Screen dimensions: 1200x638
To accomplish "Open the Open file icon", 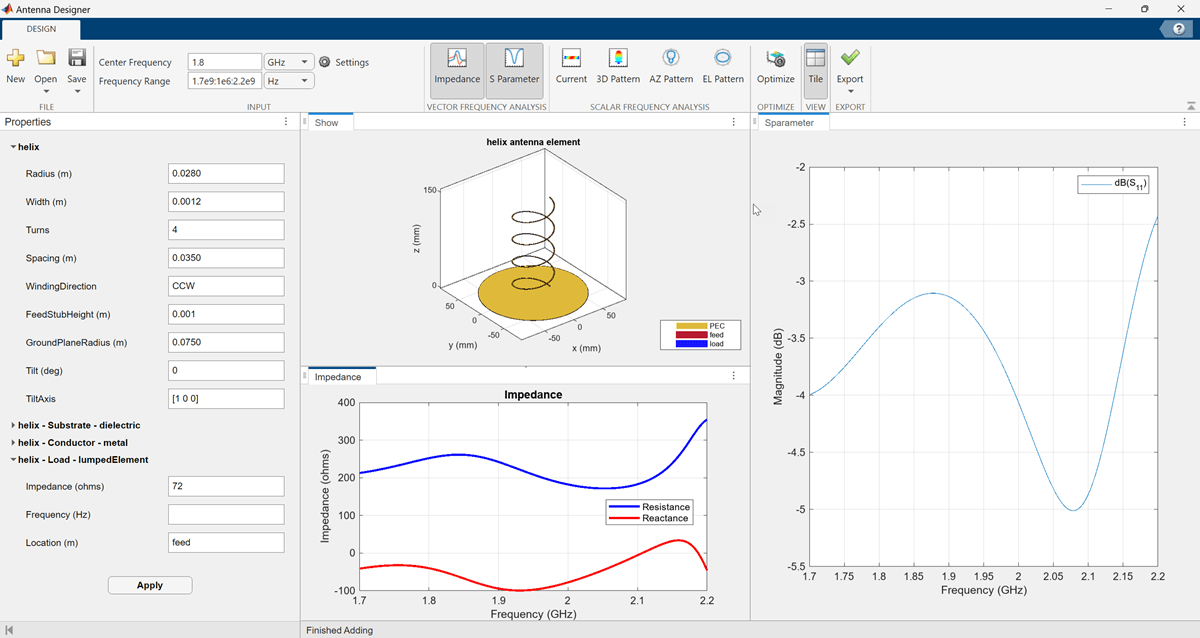I will click(x=45, y=59).
